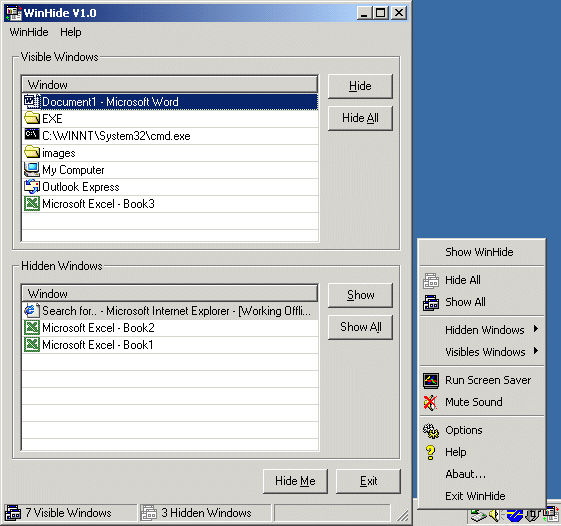This screenshot has height=526, width=561.
Task: Click 3 Hidden Windows status text
Action: [206, 513]
